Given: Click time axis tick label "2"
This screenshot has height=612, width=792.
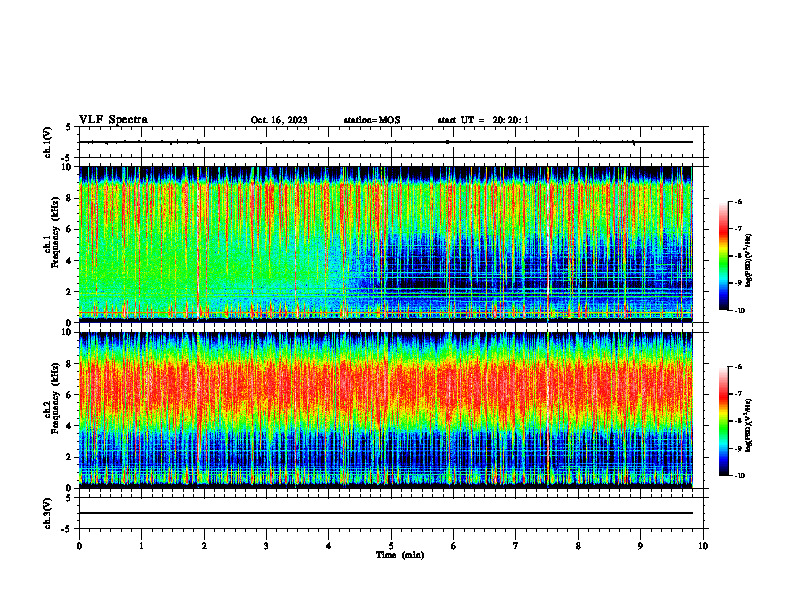Looking at the screenshot, I should 204,546.
